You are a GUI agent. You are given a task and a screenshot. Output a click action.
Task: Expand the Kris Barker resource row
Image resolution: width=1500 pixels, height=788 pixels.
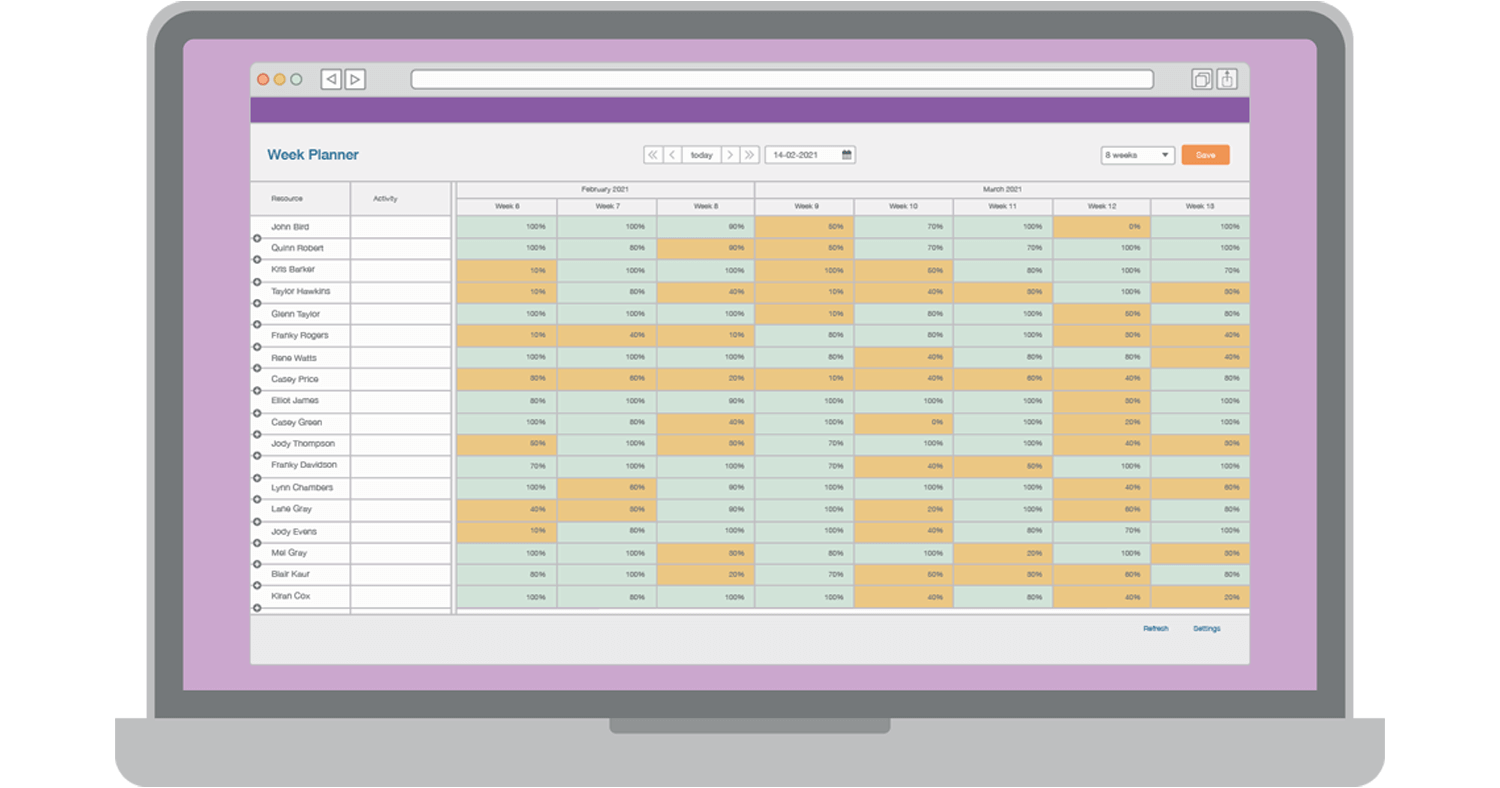click(x=257, y=281)
